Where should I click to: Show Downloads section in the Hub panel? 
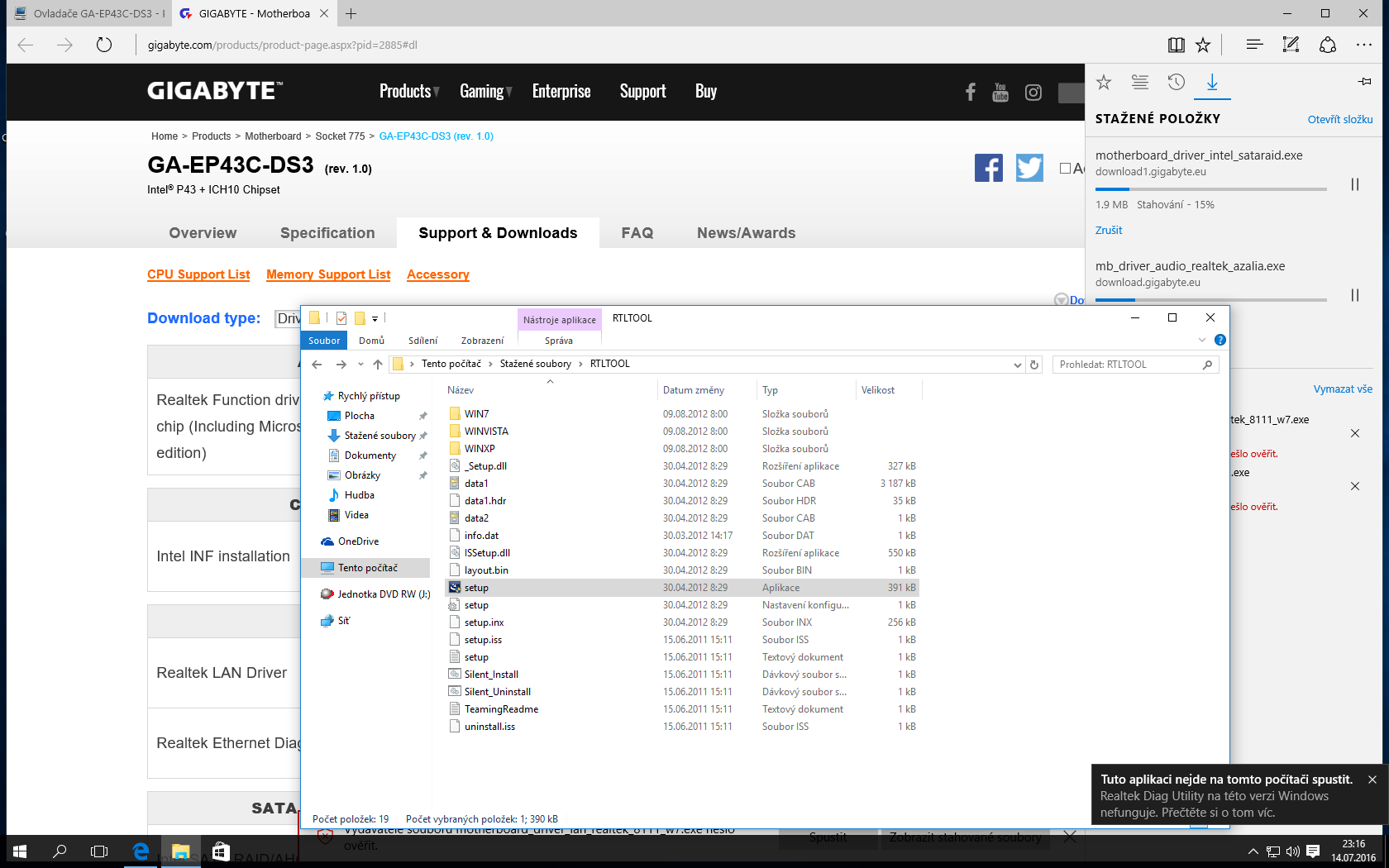click(1212, 82)
